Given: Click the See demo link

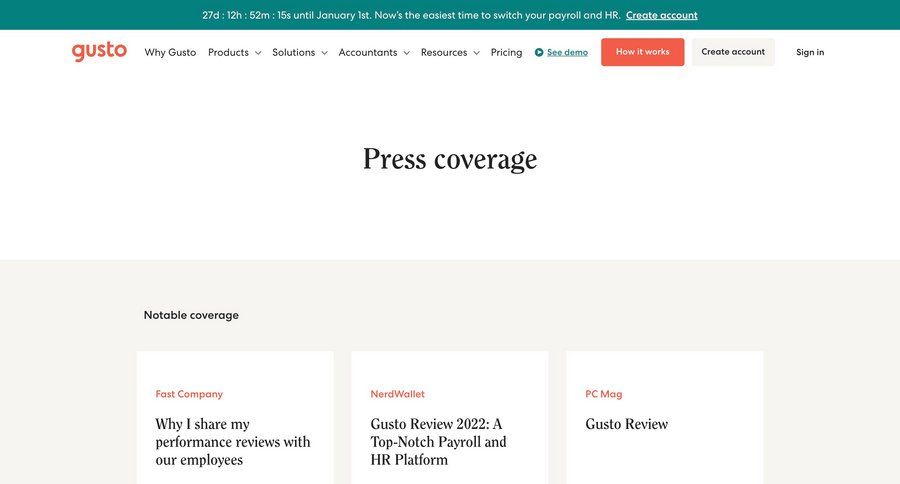Looking at the screenshot, I should click(567, 52).
